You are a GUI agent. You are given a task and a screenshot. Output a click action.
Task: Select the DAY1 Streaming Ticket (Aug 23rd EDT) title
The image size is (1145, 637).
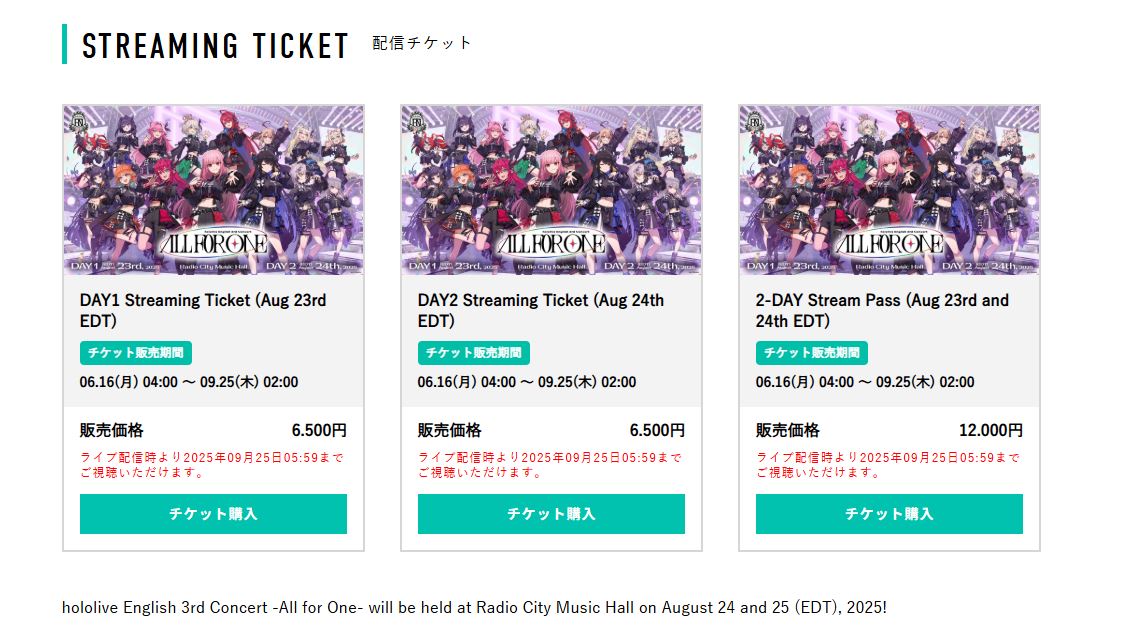click(203, 310)
